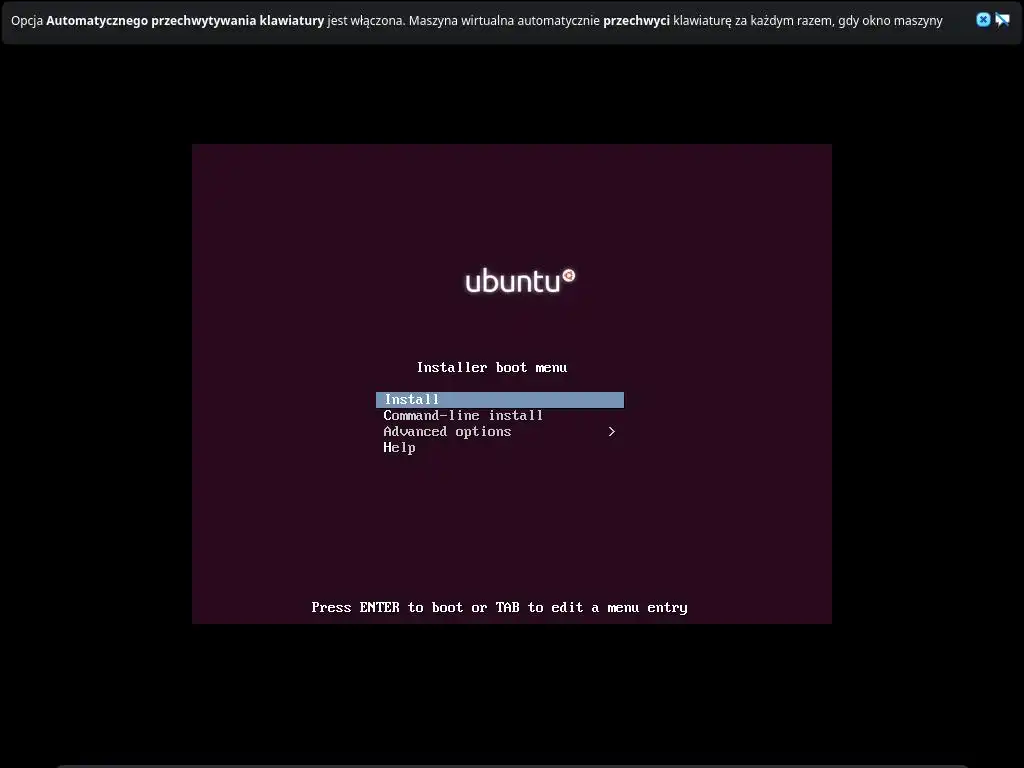
Task: Click the keyboard auto-capture notification message
Action: [477, 20]
